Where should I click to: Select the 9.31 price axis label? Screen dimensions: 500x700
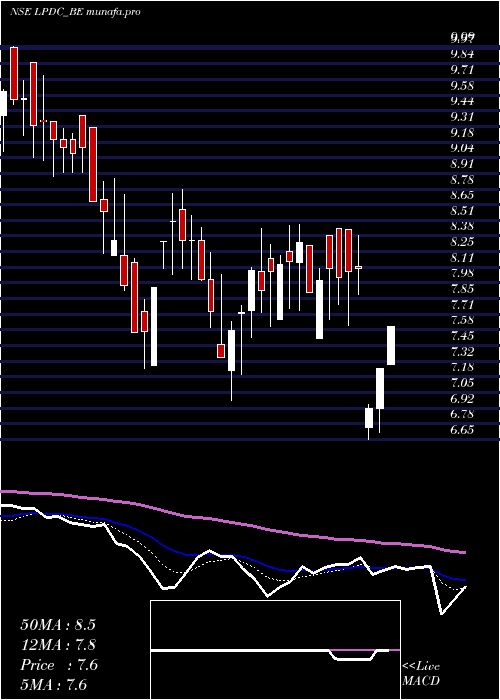click(x=462, y=117)
